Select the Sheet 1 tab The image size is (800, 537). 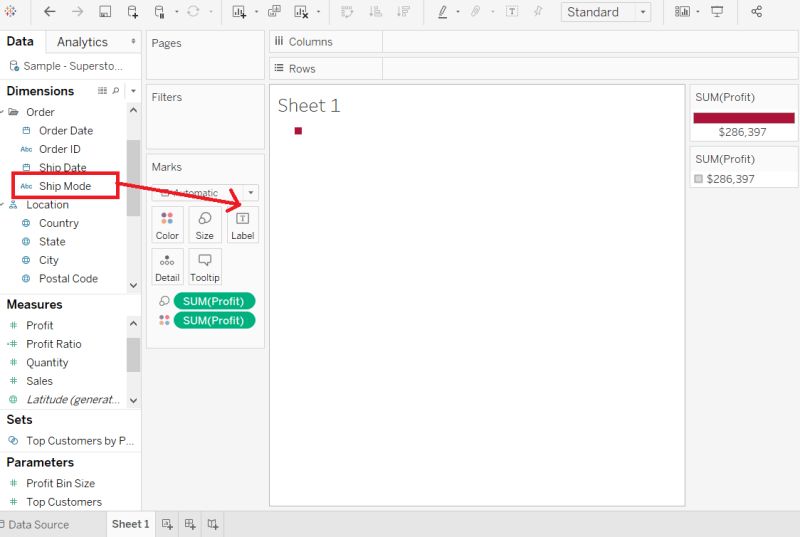click(130, 524)
